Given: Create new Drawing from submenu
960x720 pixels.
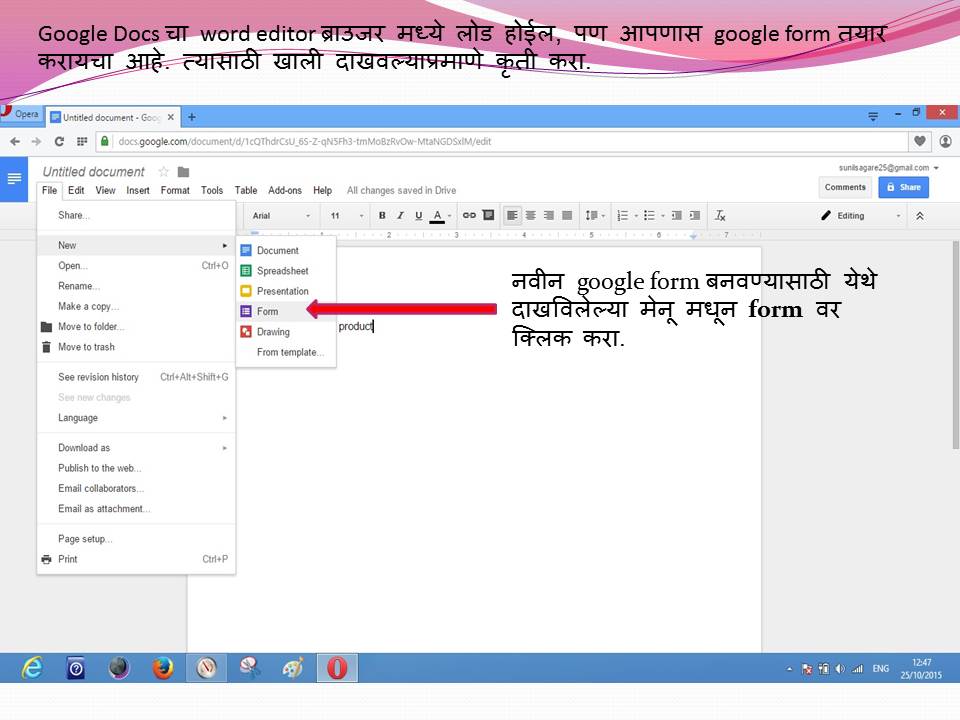Looking at the screenshot, I should (286, 332).
